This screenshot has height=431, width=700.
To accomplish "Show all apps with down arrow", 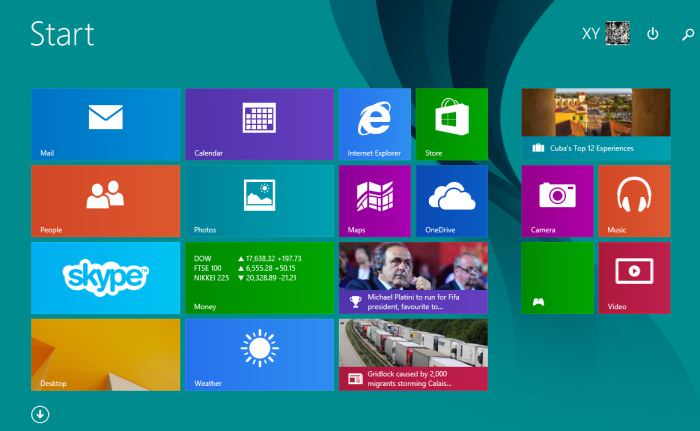I will tap(41, 414).
